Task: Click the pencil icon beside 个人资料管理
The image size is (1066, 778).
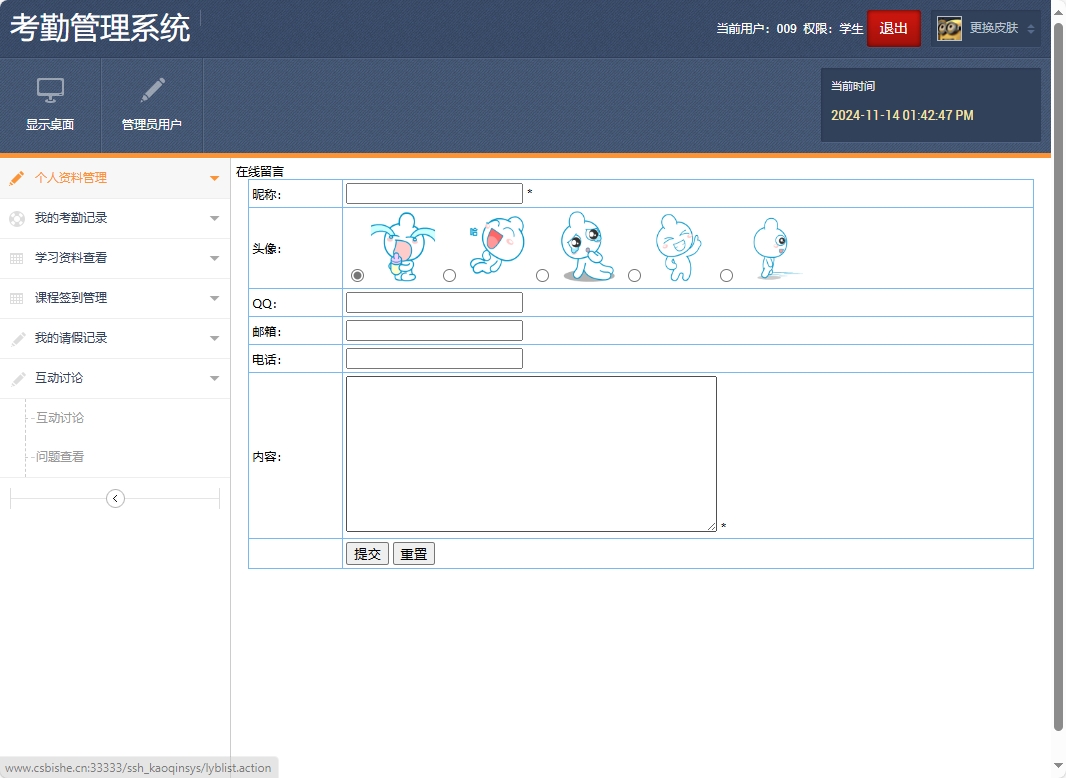Action: 16,178
